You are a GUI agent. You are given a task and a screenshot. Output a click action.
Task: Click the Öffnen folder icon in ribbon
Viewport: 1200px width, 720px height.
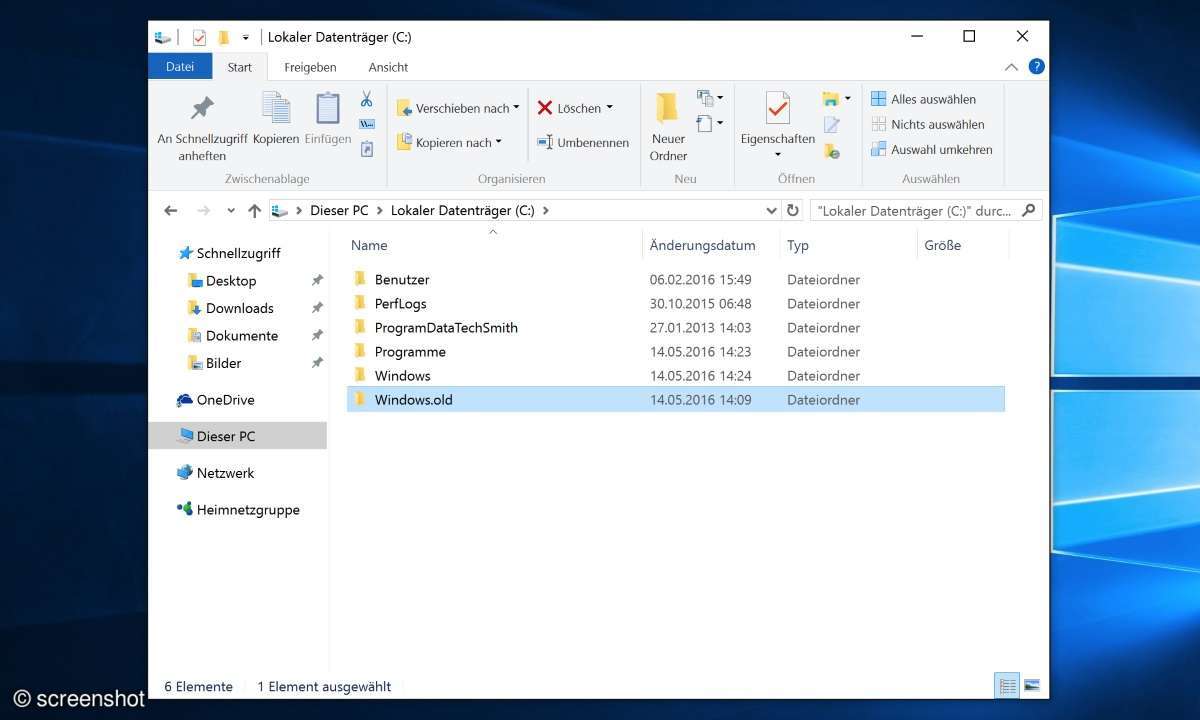[831, 99]
